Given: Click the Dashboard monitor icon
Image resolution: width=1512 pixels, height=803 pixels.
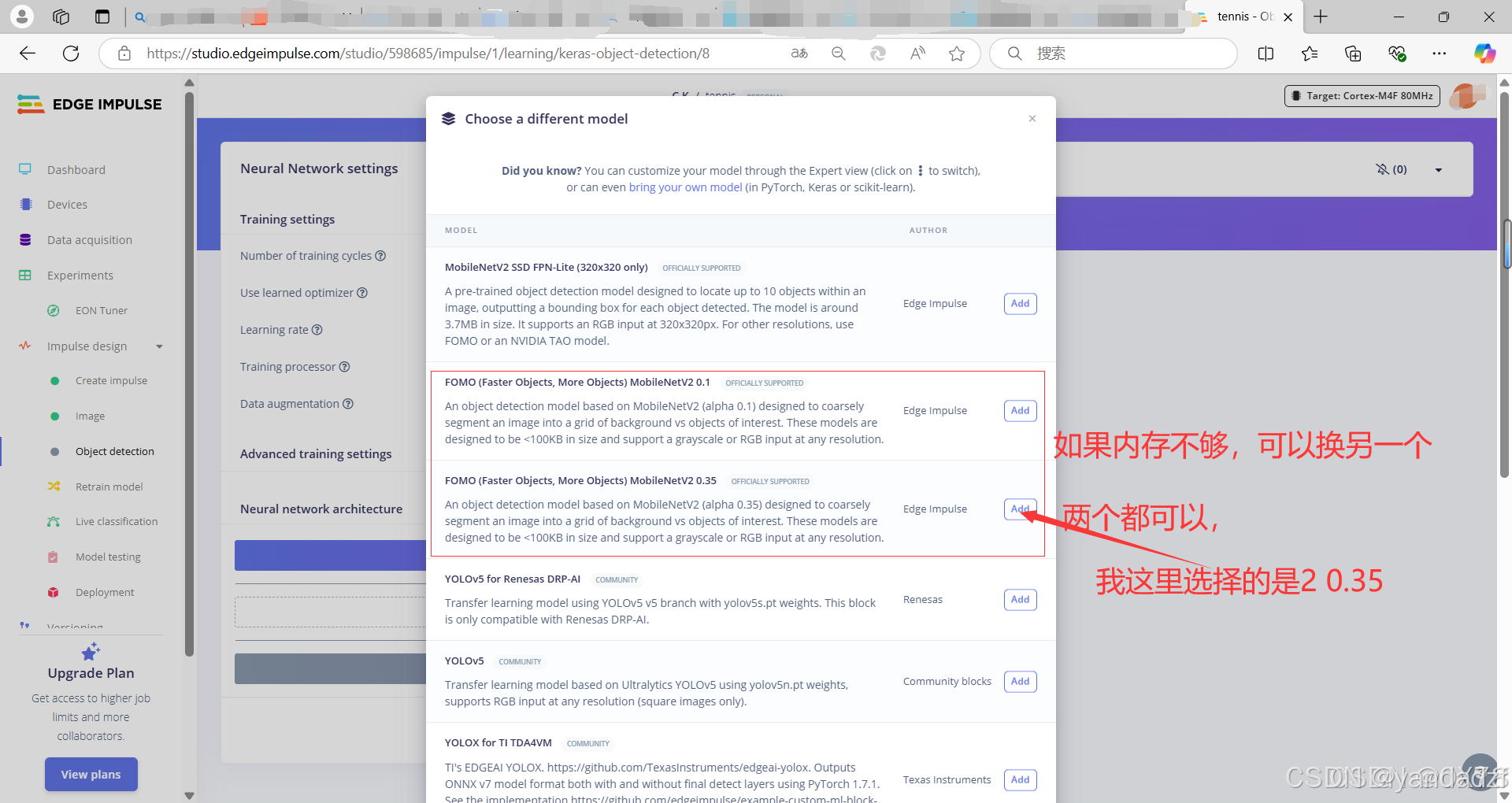Looking at the screenshot, I should point(25,169).
